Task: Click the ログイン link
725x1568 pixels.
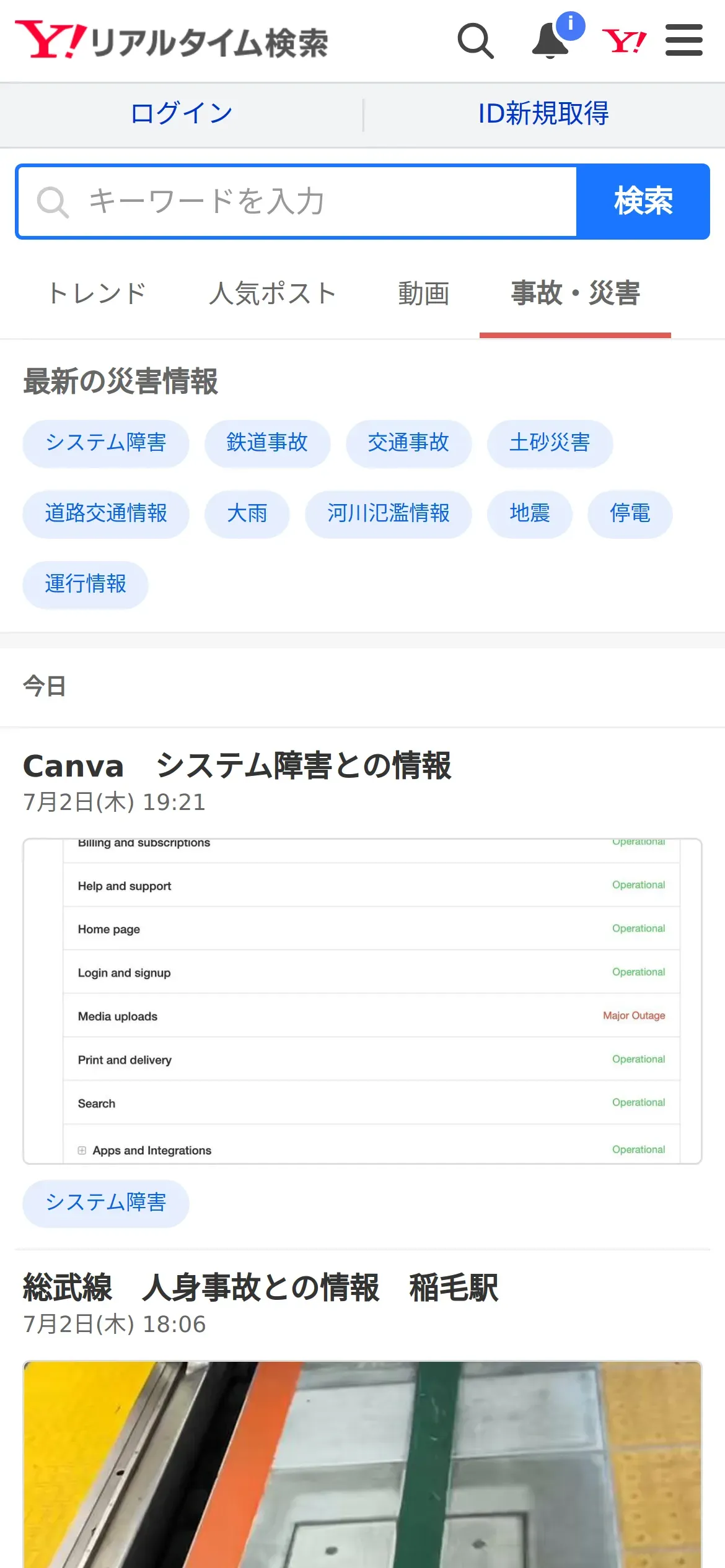Action: 182,114
